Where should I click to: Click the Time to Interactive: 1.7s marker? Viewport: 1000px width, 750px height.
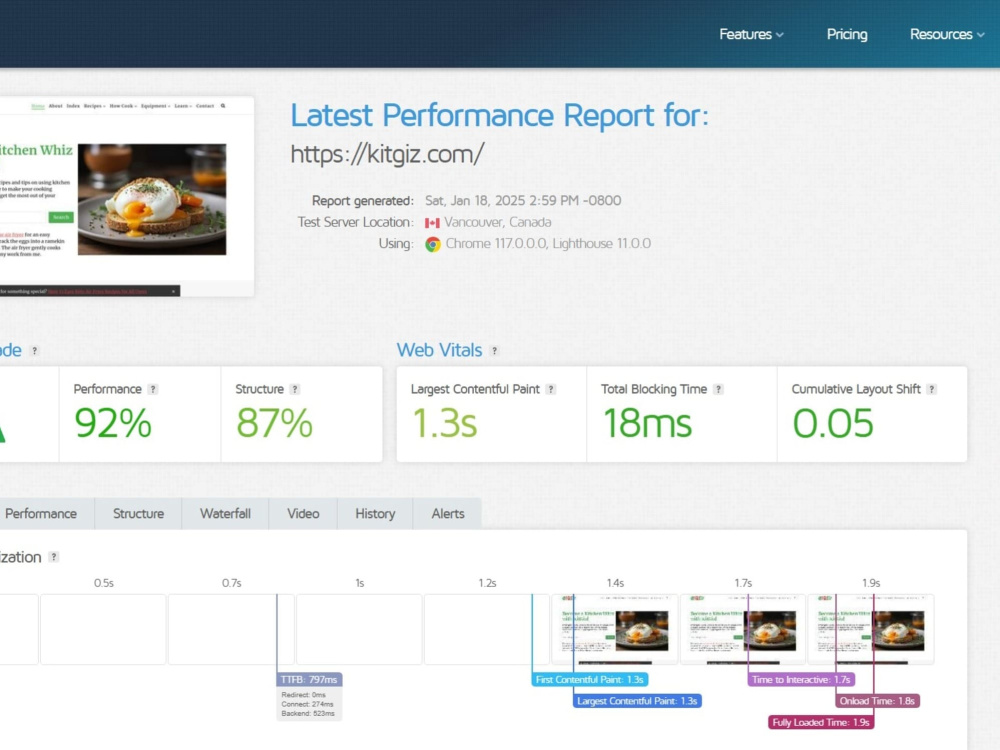(801, 680)
